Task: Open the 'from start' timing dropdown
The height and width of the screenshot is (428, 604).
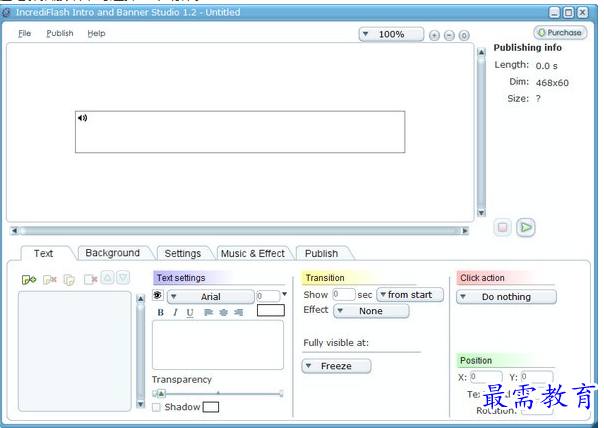Action: [x=410, y=295]
